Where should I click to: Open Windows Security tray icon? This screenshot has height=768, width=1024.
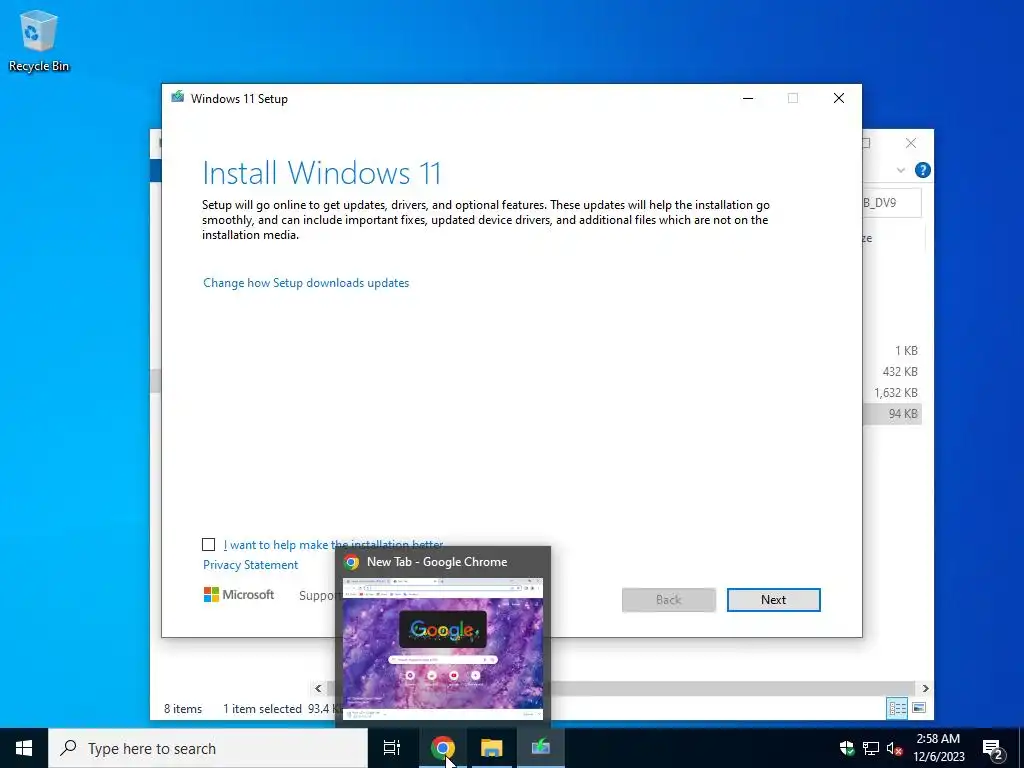coord(847,748)
